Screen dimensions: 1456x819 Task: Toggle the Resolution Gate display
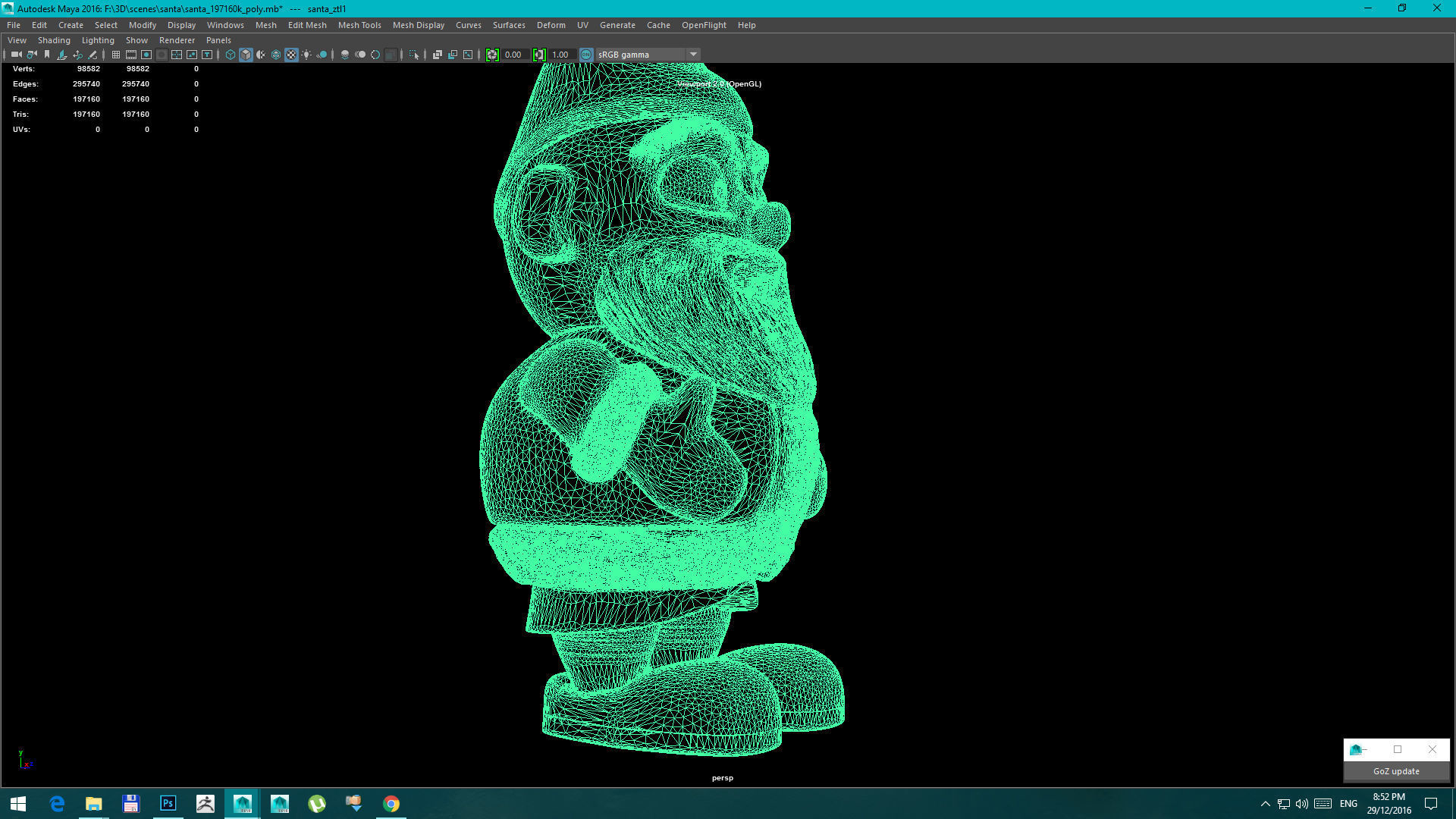[x=146, y=55]
